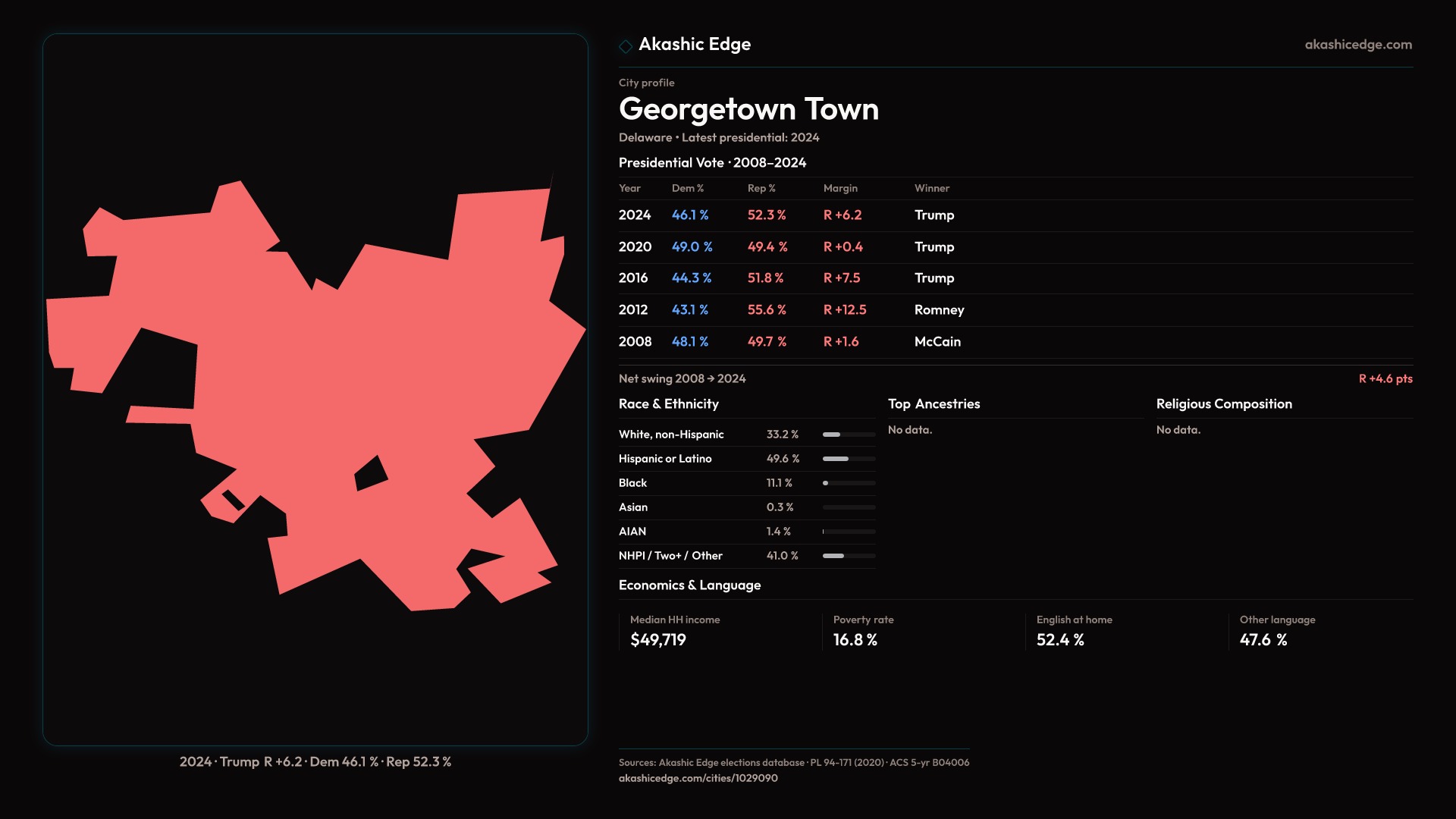Click the 2024 Trump caption below map

[x=315, y=761]
